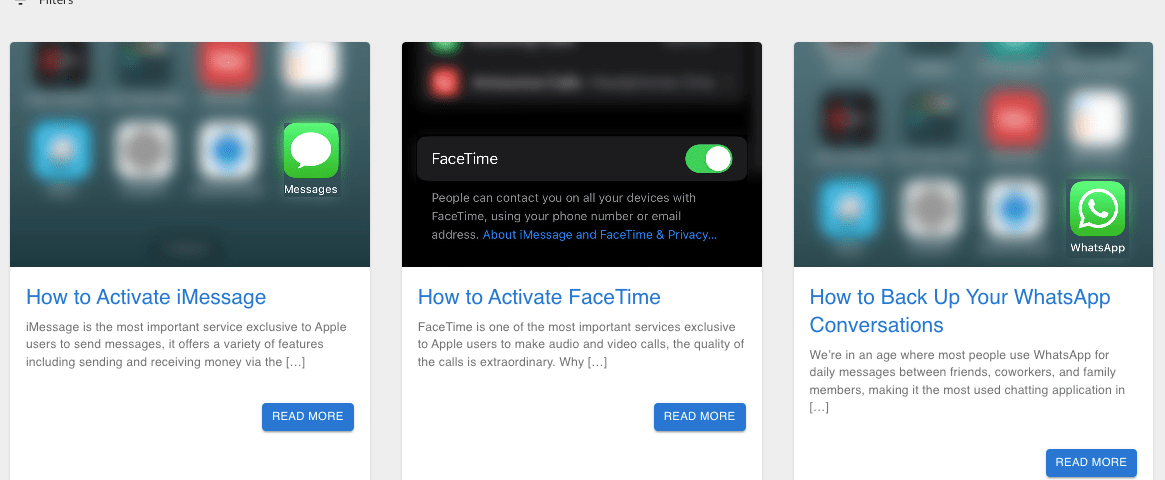Click the iMessage article thumbnail image
1165x480 pixels.
(x=189, y=155)
